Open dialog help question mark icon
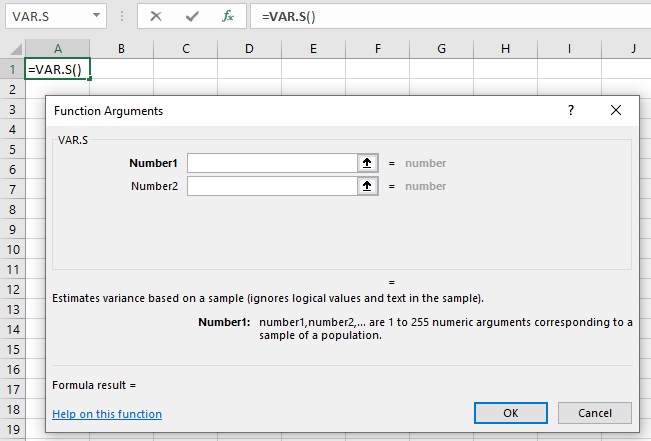Image resolution: width=651 pixels, height=441 pixels. (x=571, y=110)
